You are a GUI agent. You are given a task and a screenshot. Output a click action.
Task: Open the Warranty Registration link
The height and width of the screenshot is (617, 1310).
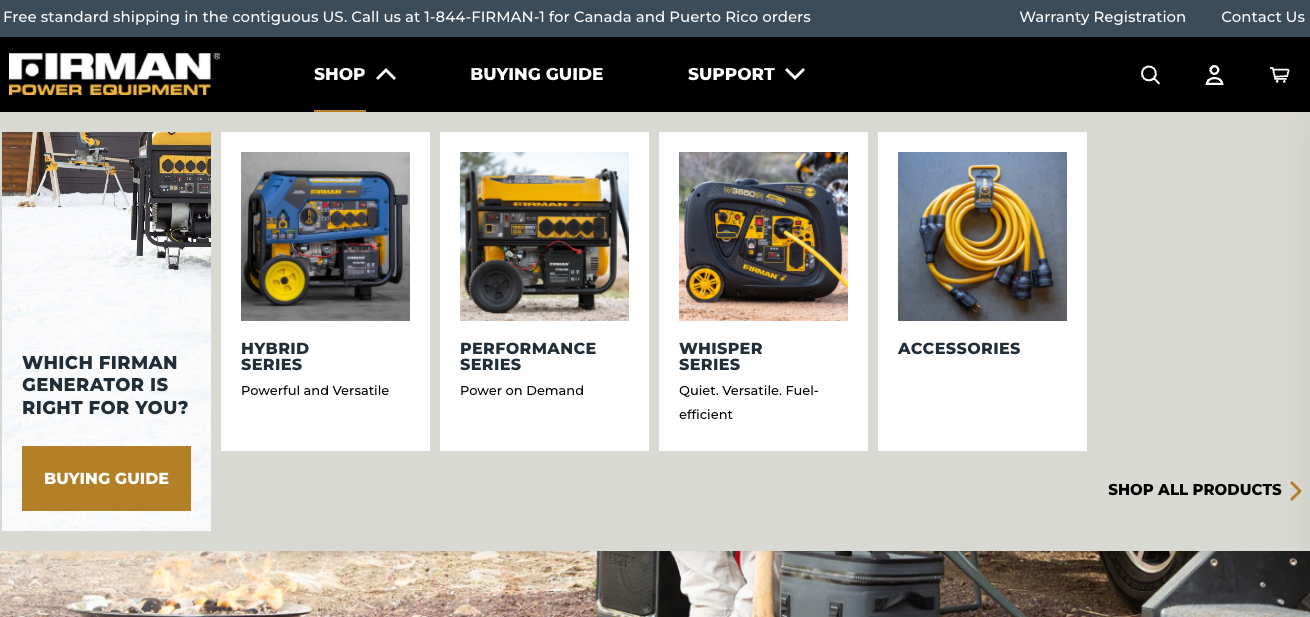1102,17
